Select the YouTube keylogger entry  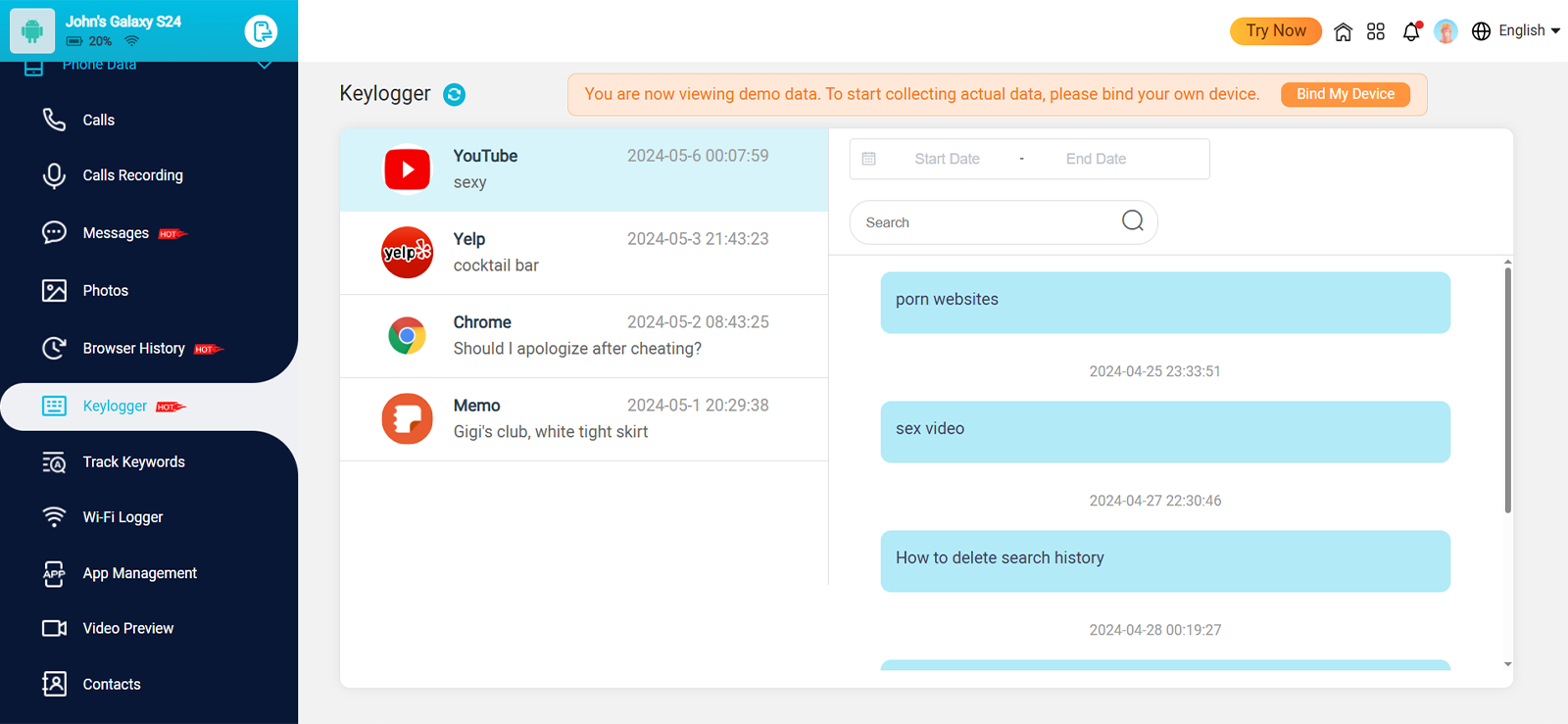pyautogui.click(x=584, y=169)
